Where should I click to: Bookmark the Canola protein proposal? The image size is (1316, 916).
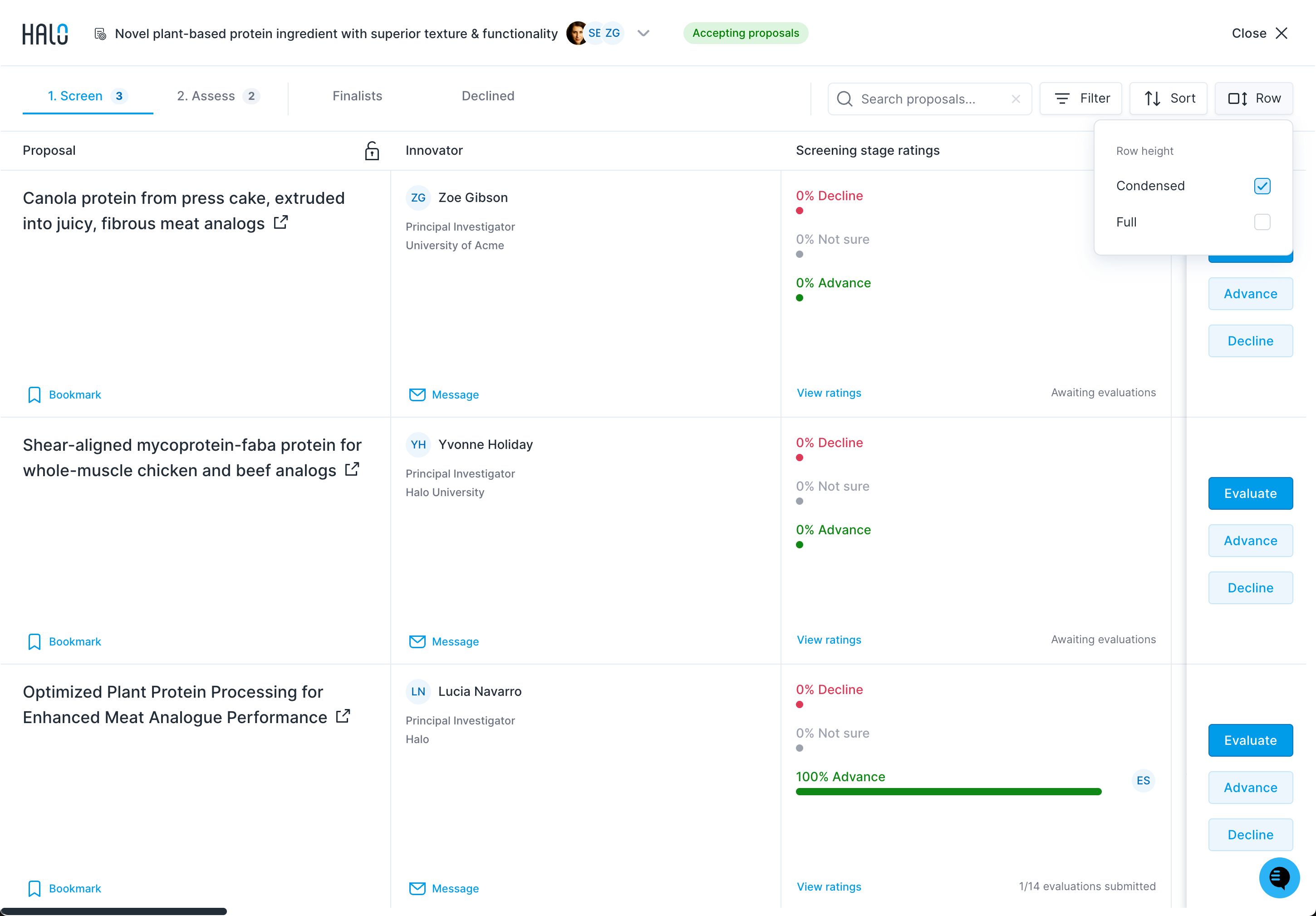pos(64,394)
